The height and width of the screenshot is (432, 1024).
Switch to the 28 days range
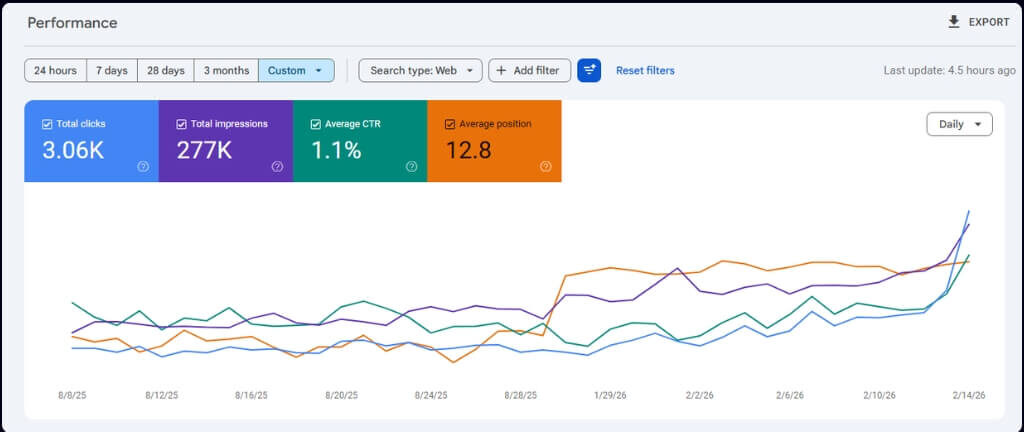point(166,70)
